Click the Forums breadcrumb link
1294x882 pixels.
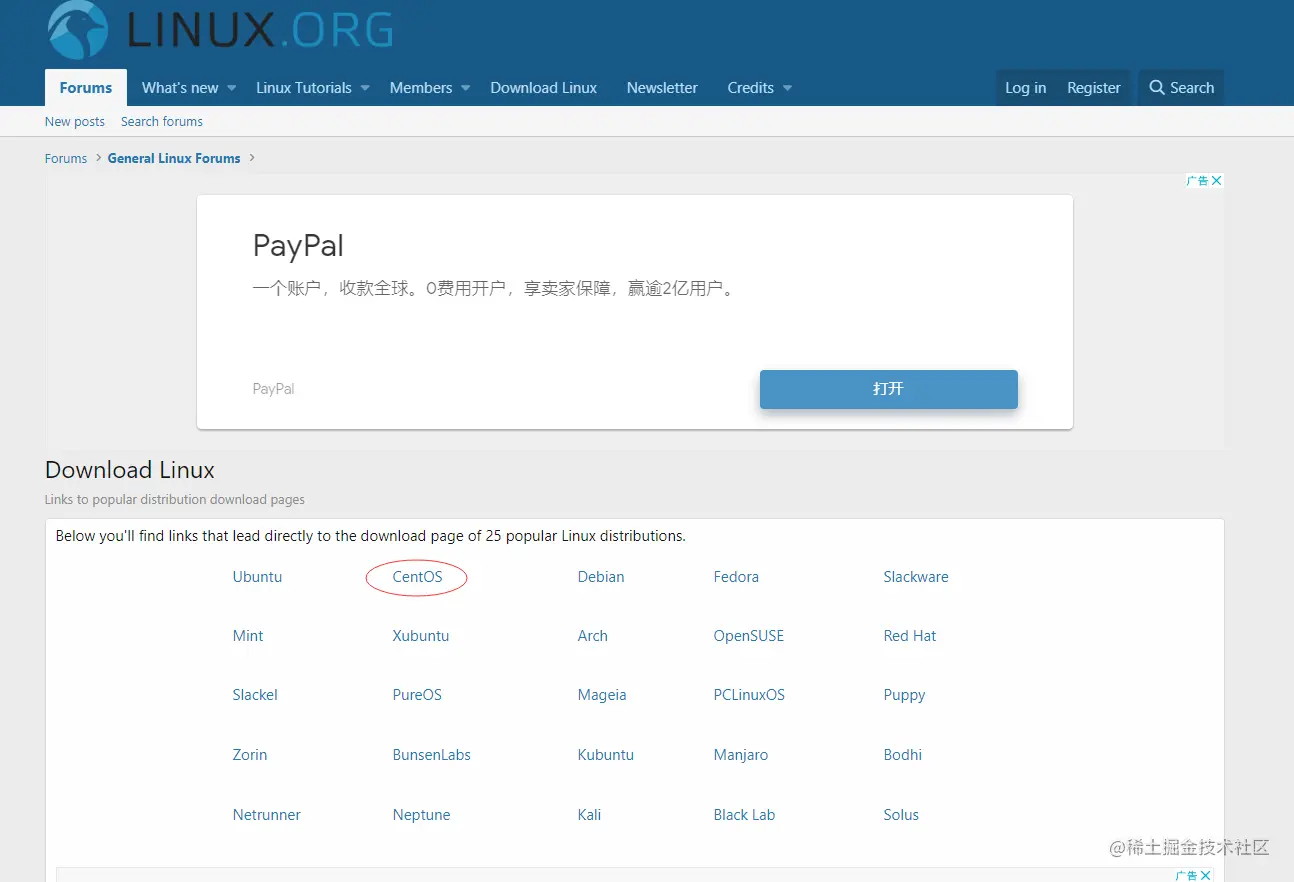coord(66,159)
